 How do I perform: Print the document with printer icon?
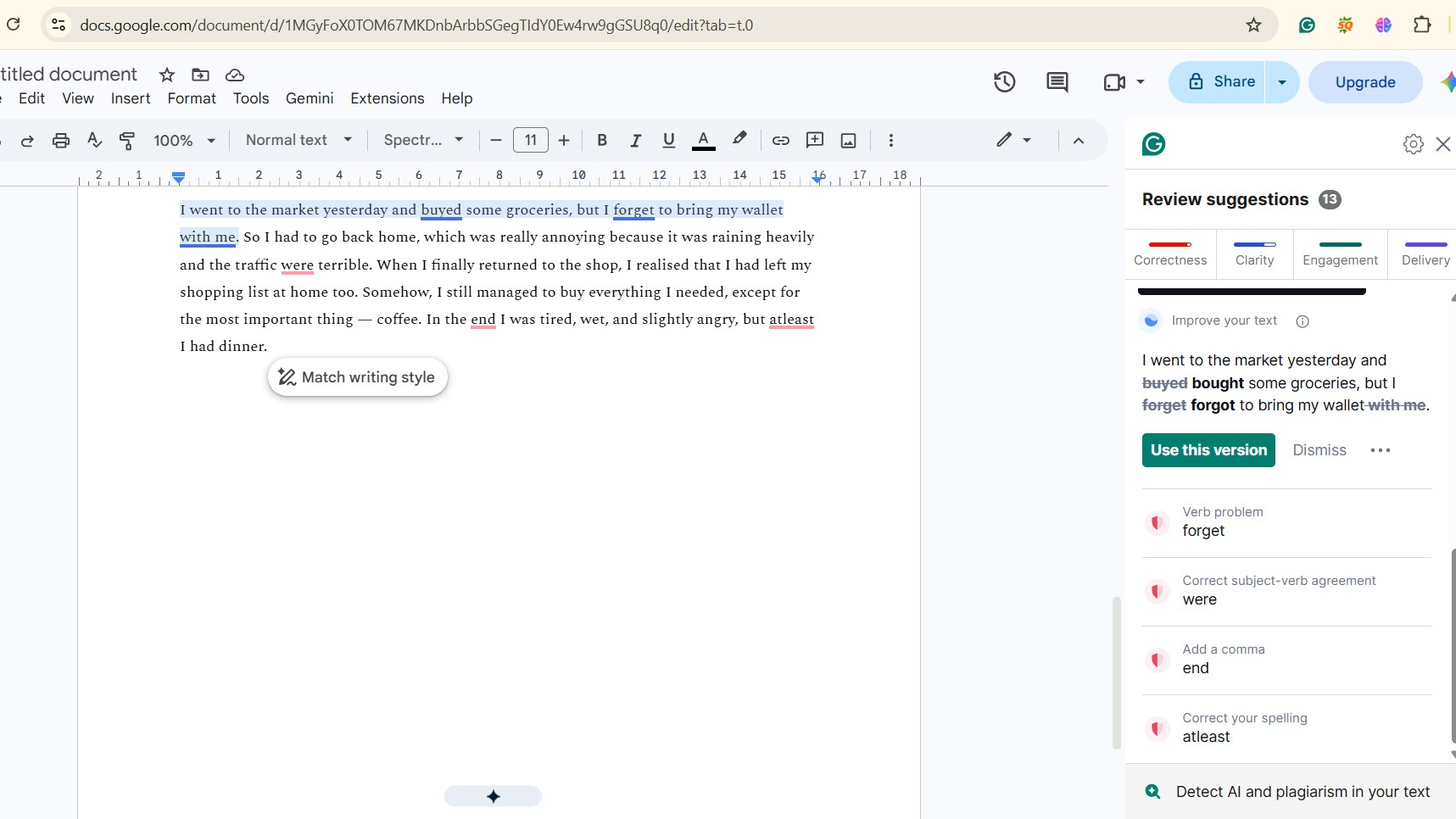[61, 141]
